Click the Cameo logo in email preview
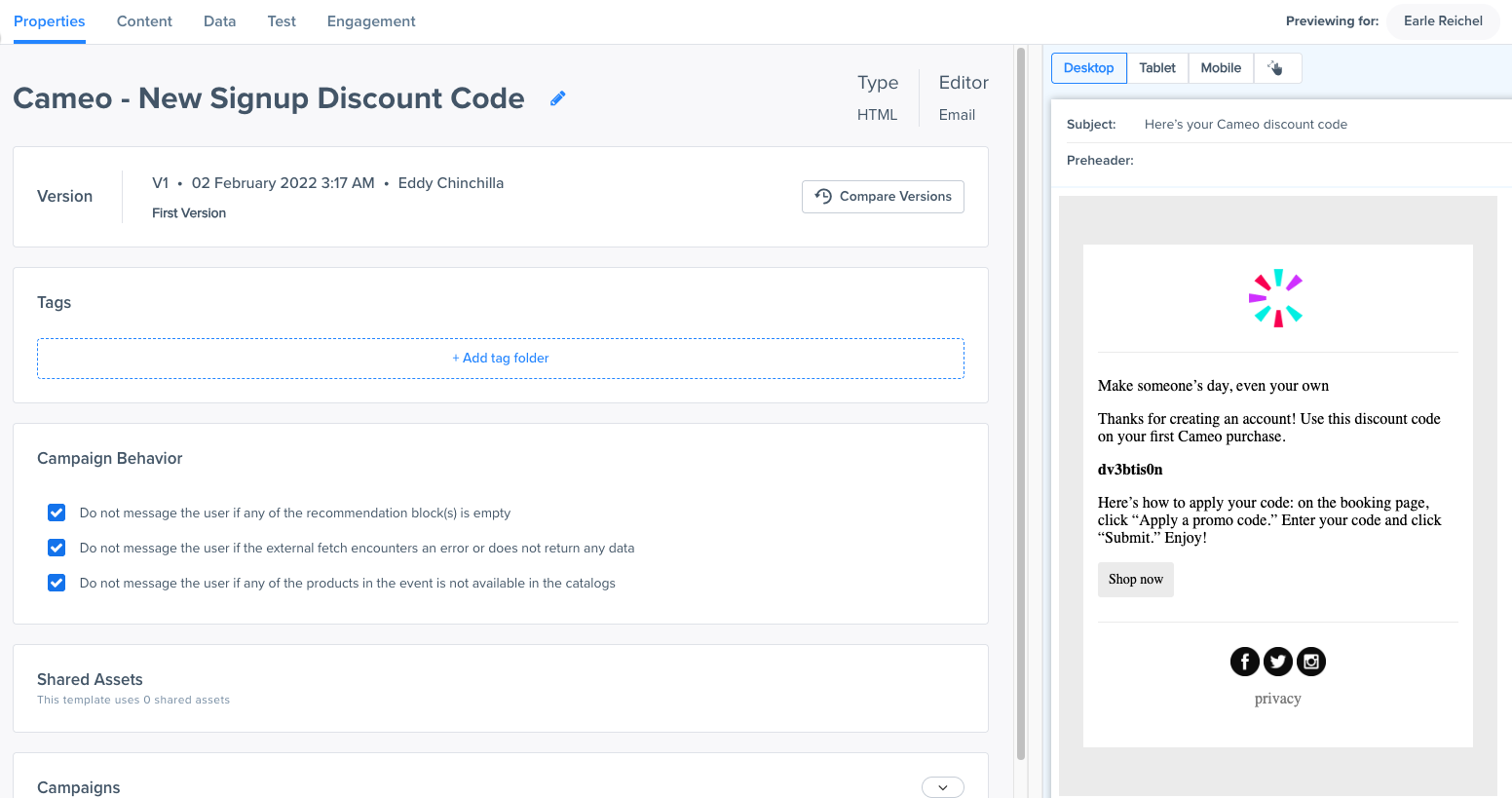 [1277, 298]
